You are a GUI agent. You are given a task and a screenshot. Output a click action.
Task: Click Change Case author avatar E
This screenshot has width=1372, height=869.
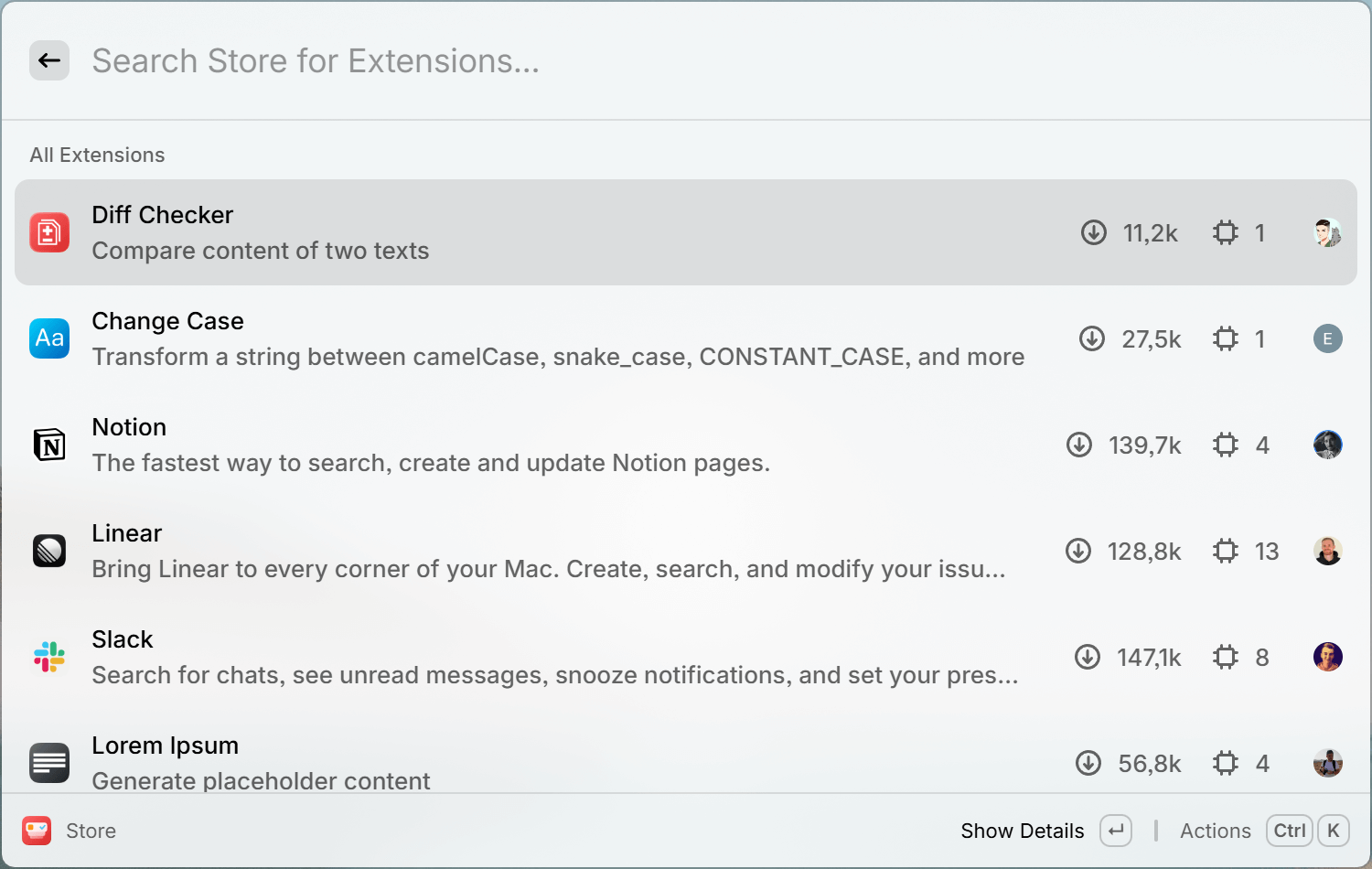(x=1328, y=338)
